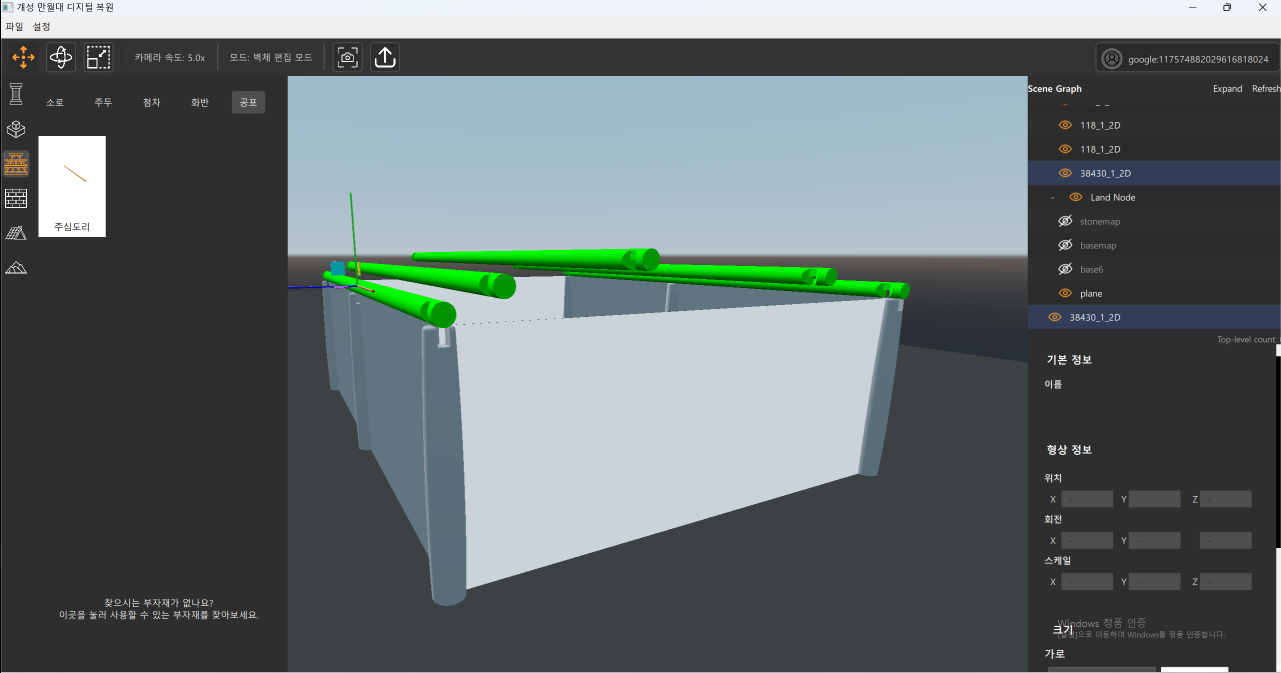1281x673 pixels.
Task: Hide the plane node
Action: 1065,293
